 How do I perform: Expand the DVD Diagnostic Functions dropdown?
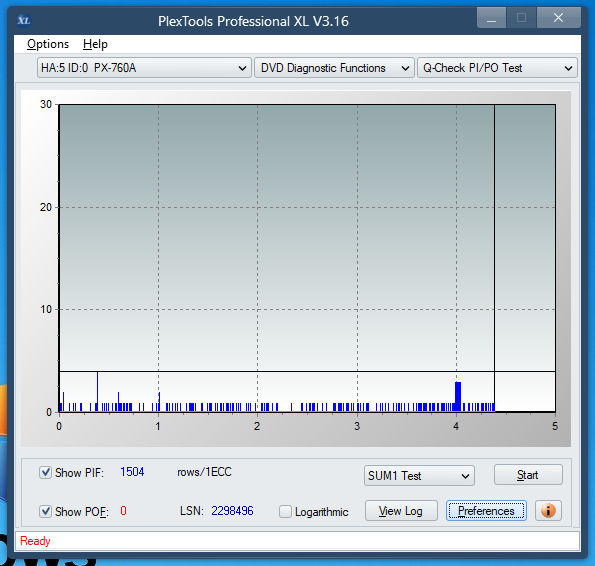[x=334, y=68]
